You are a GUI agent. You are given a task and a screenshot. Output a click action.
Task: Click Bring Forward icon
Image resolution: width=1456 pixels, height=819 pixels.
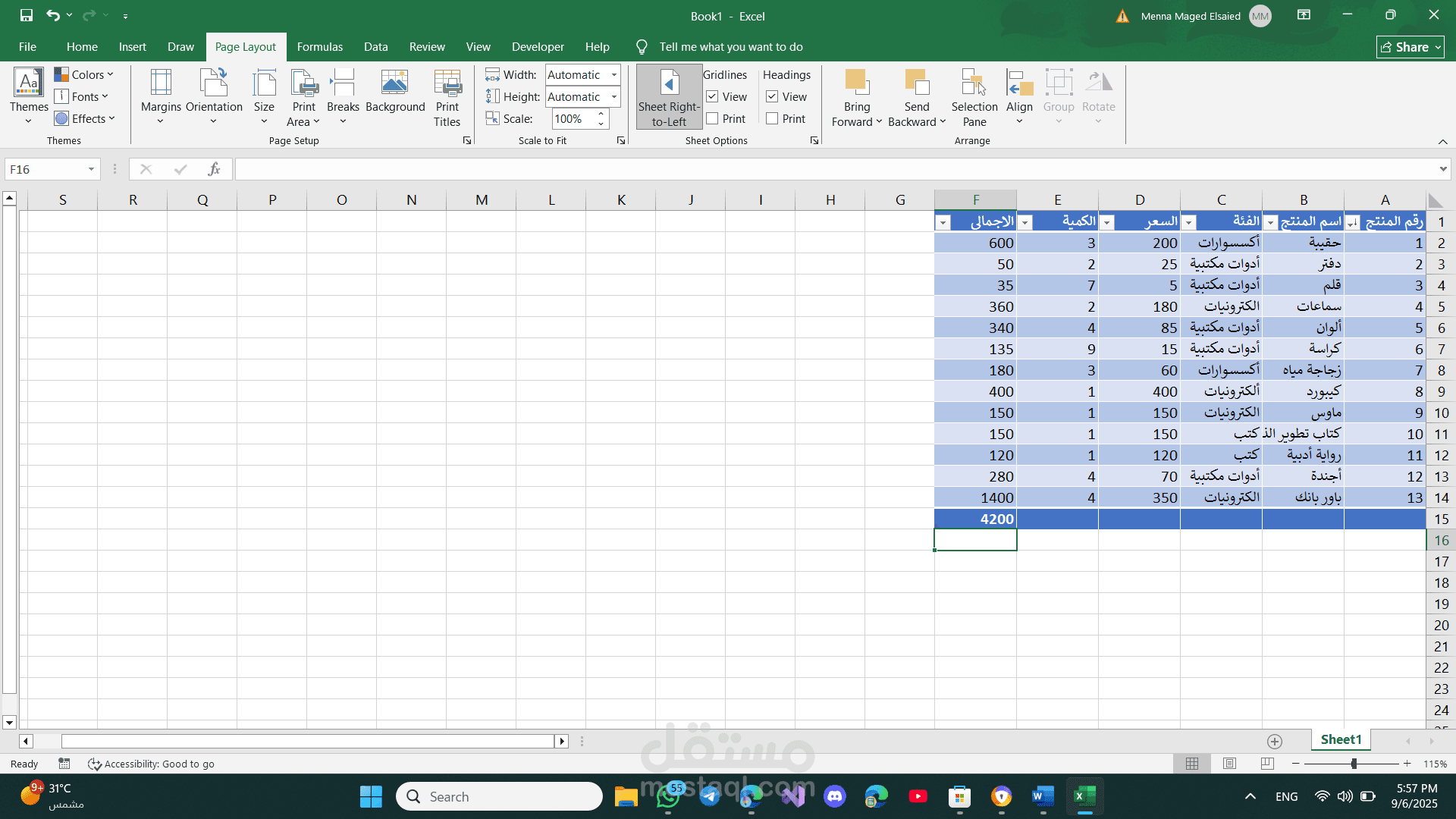857,82
